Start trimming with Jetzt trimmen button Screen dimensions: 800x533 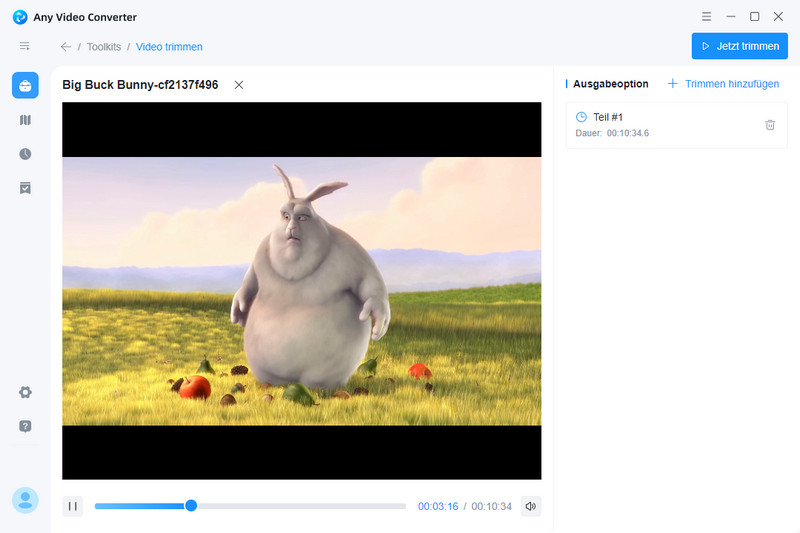pyautogui.click(x=739, y=46)
